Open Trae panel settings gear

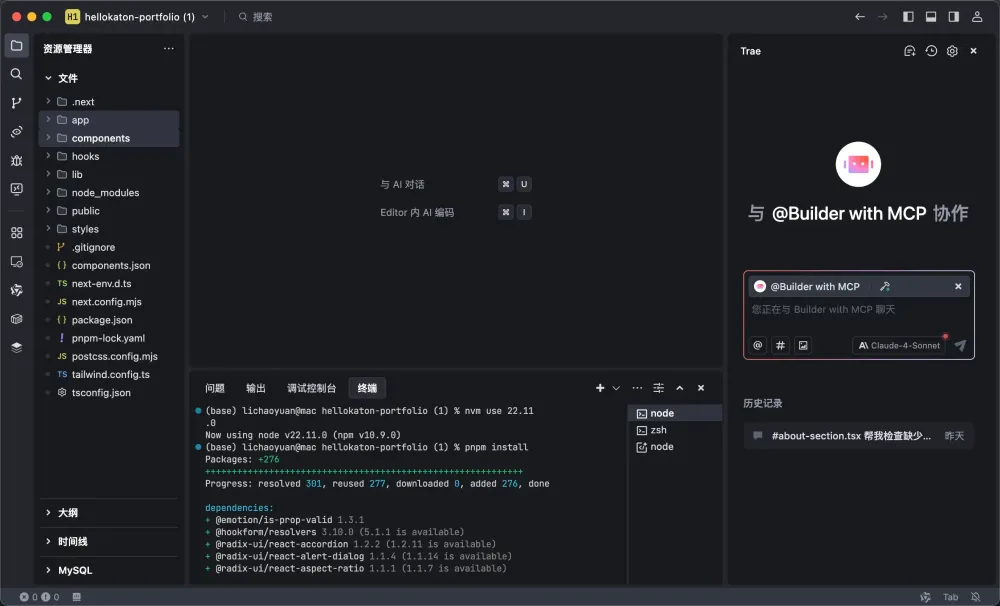coord(952,51)
